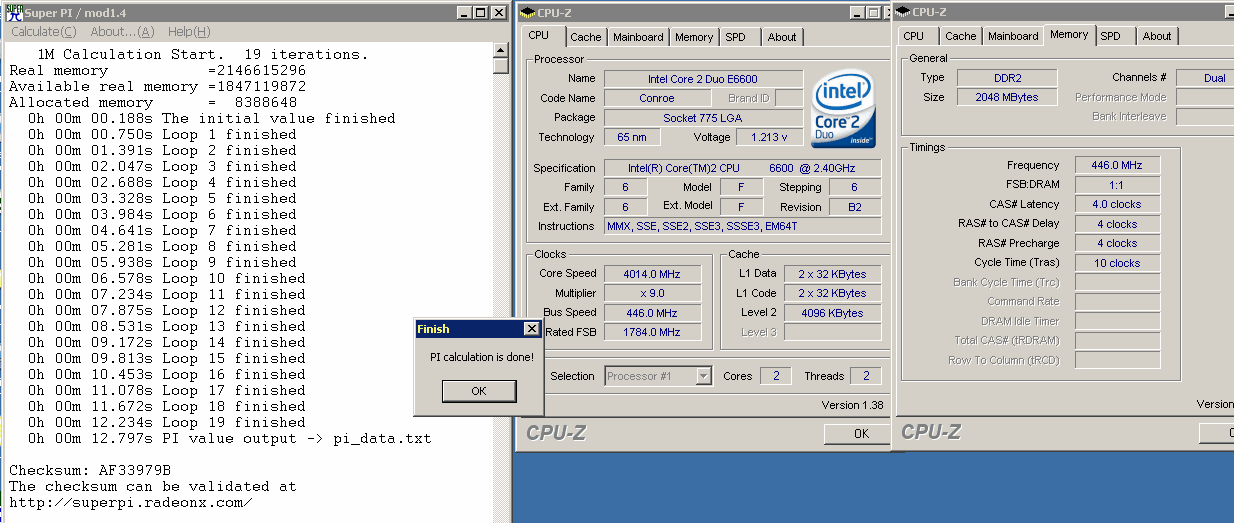Select the Cache tab in the CPU window

point(586,37)
